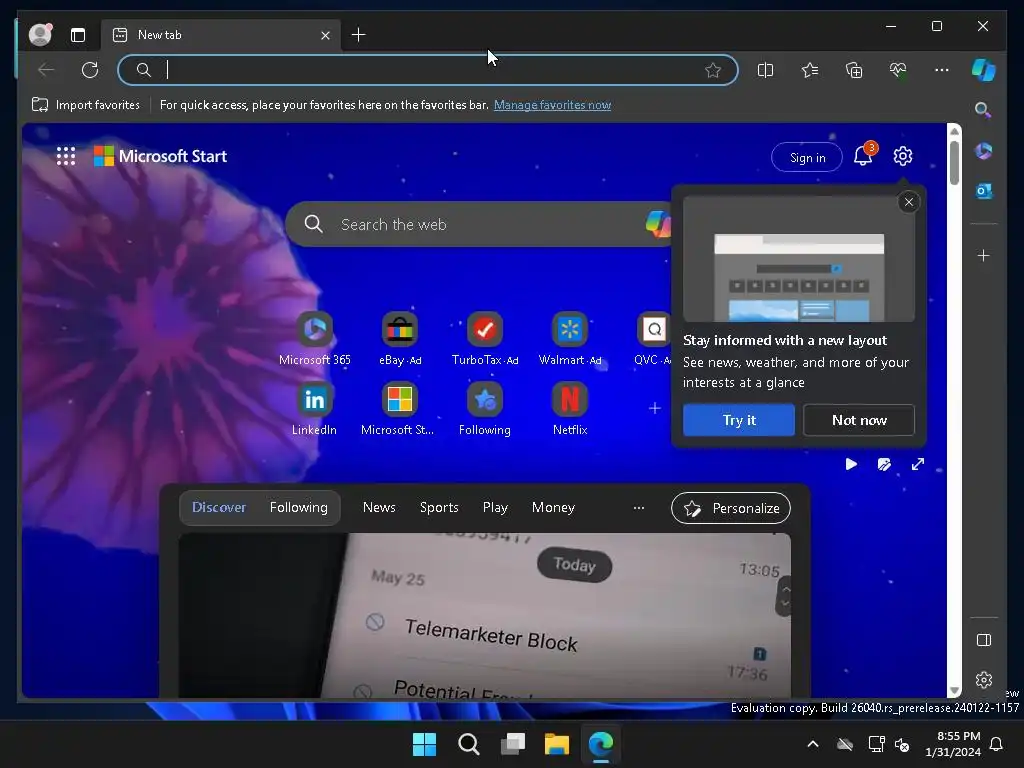
Task: Add a quick link with plus
Action: click(x=654, y=408)
